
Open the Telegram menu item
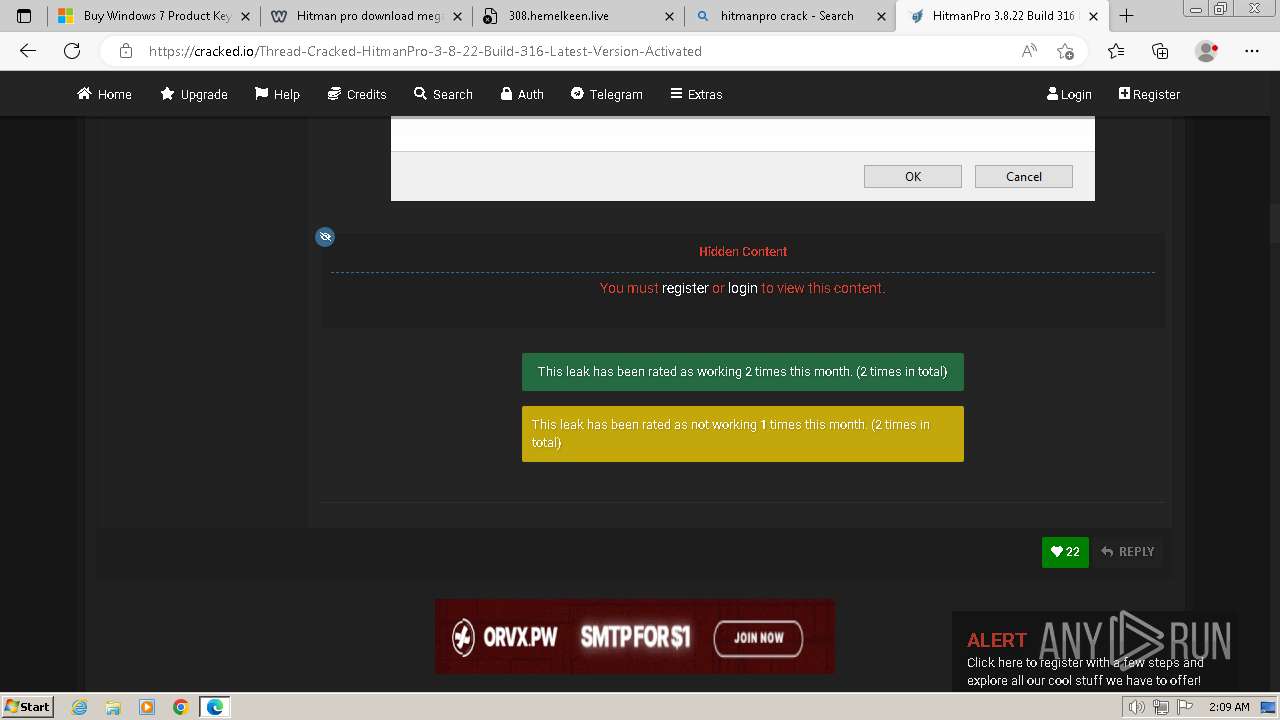(x=606, y=94)
